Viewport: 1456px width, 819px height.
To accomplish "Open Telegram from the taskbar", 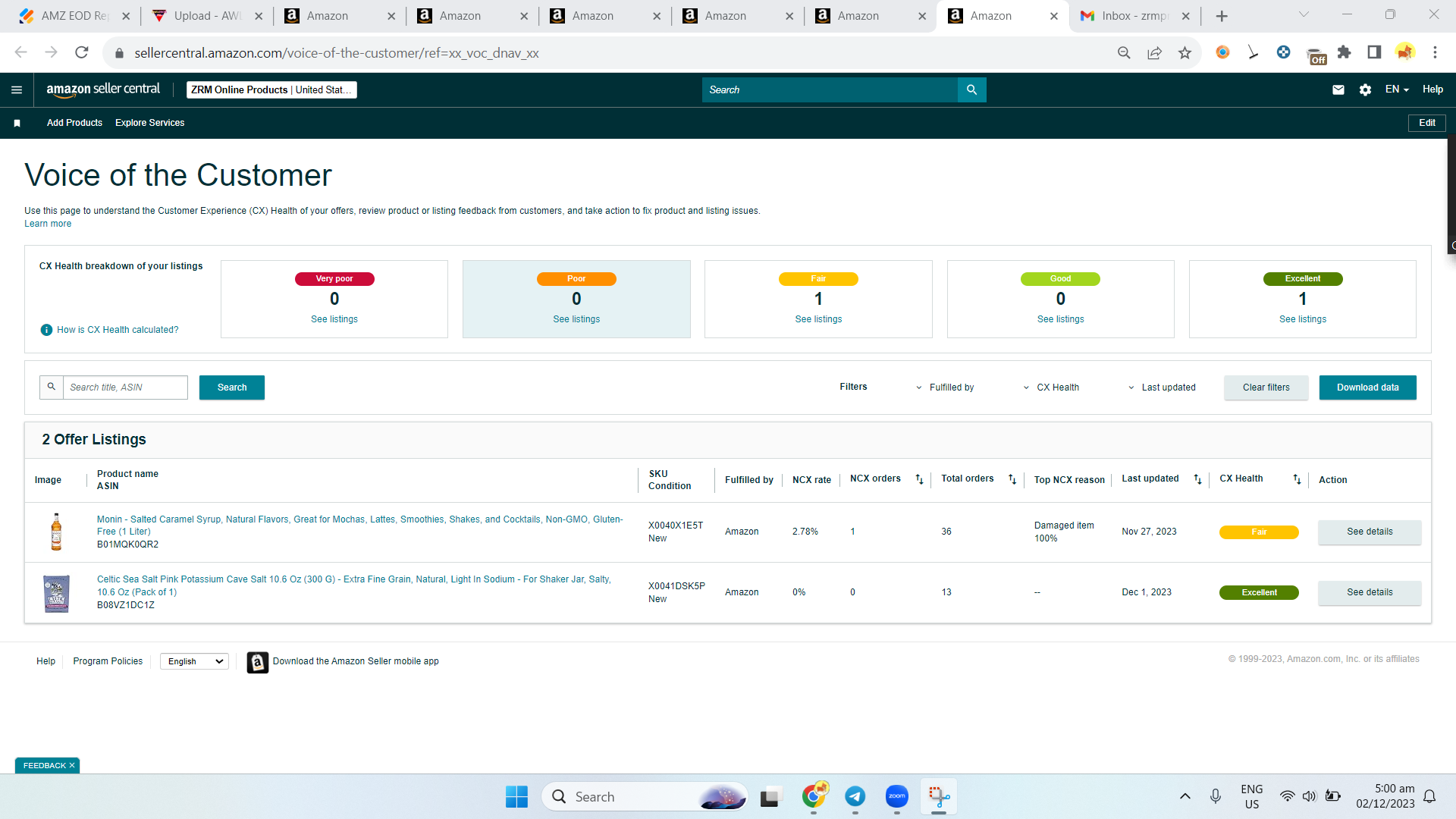I will pyautogui.click(x=855, y=796).
